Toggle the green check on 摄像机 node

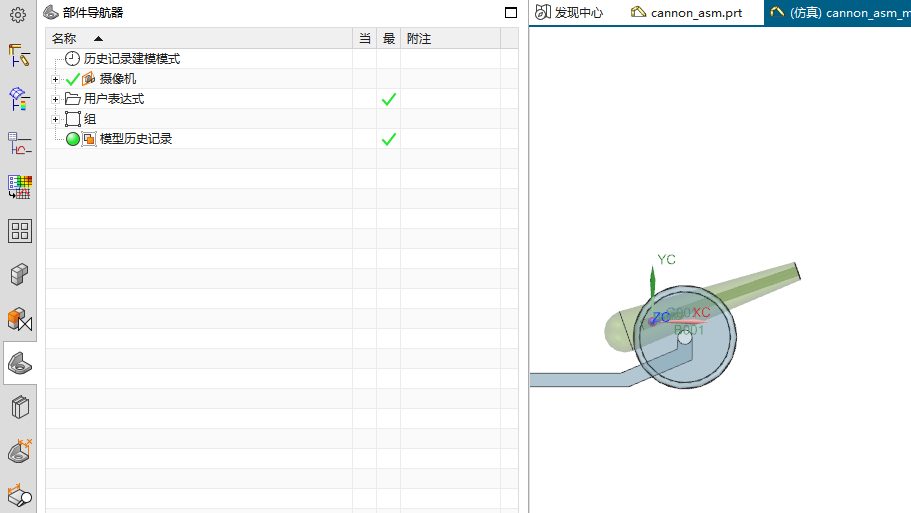pyautogui.click(x=72, y=79)
